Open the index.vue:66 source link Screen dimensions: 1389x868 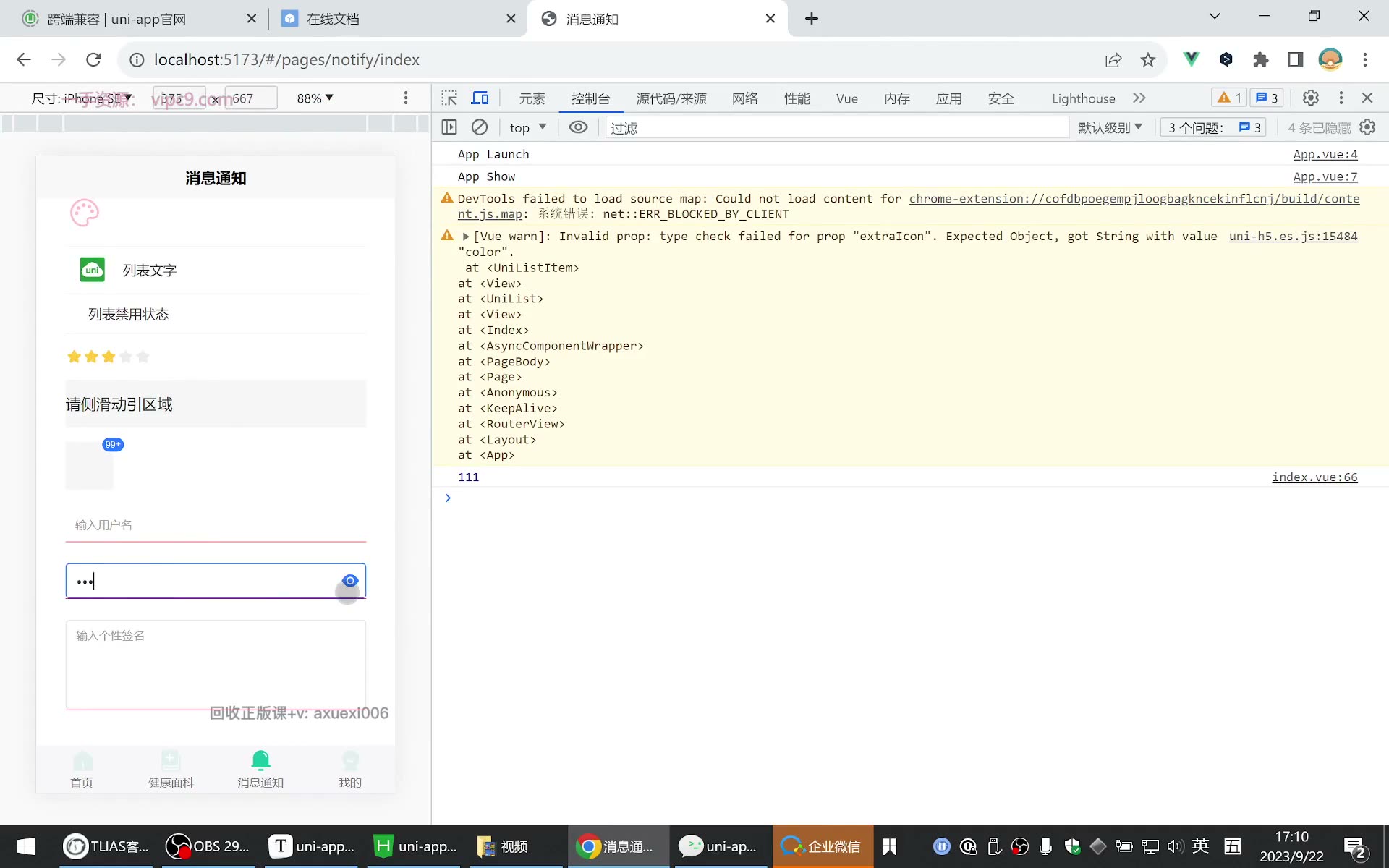tap(1314, 477)
